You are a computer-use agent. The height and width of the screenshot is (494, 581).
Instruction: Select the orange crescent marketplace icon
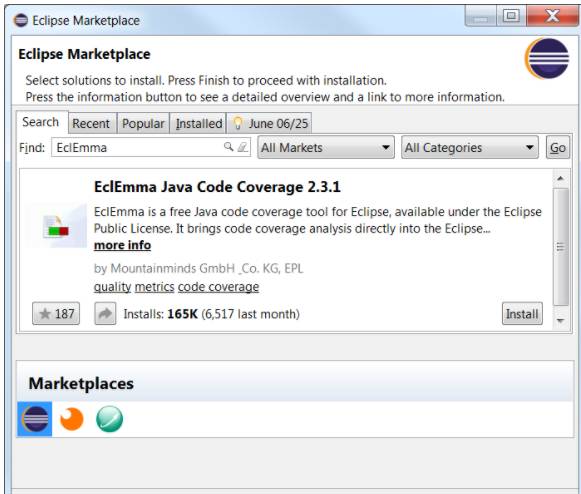pyautogui.click(x=72, y=419)
